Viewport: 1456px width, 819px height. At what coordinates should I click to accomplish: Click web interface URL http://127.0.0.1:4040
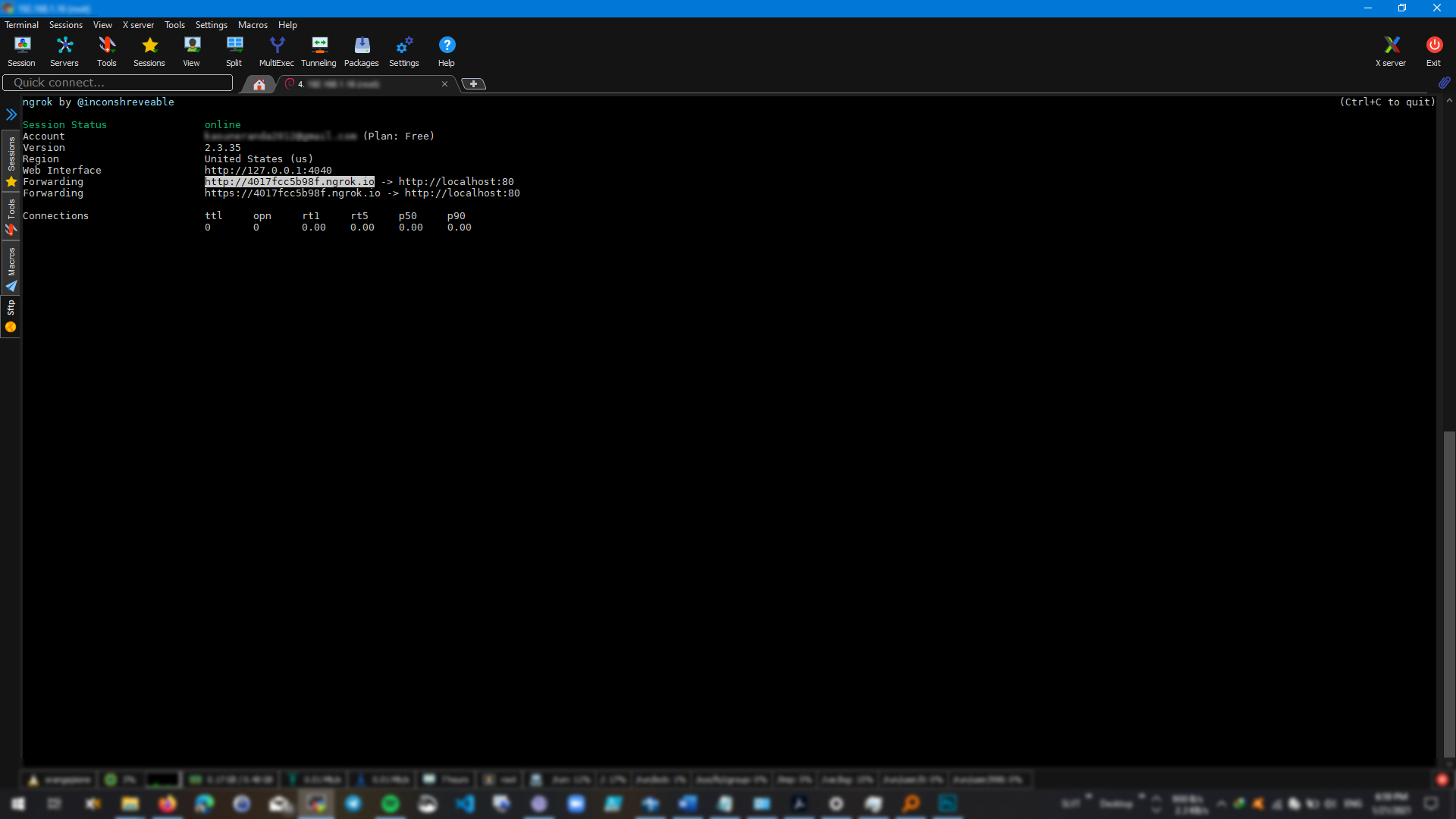(x=268, y=171)
